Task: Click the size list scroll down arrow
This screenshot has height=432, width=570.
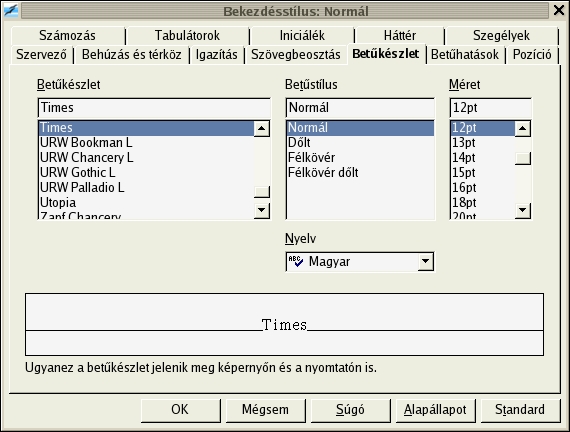Action: 523,210
